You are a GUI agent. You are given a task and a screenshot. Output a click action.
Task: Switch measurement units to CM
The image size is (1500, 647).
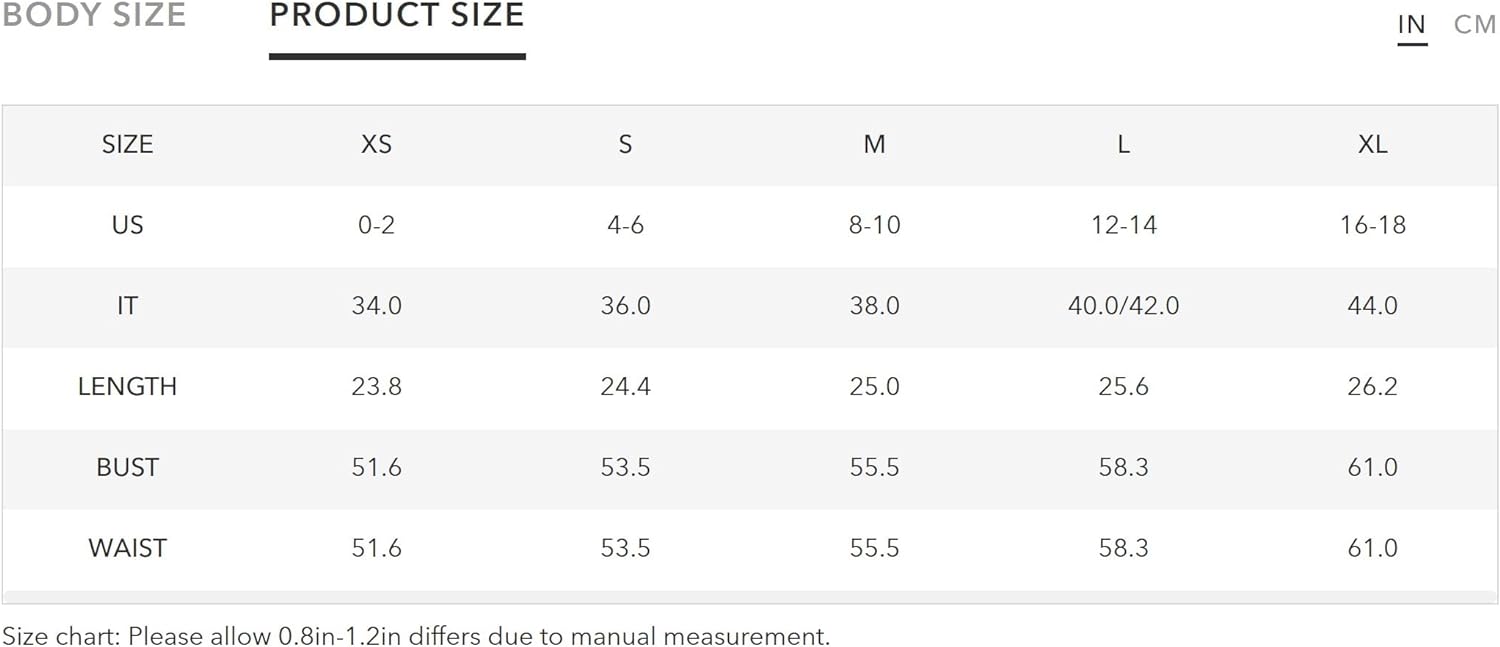pyautogui.click(x=1475, y=25)
